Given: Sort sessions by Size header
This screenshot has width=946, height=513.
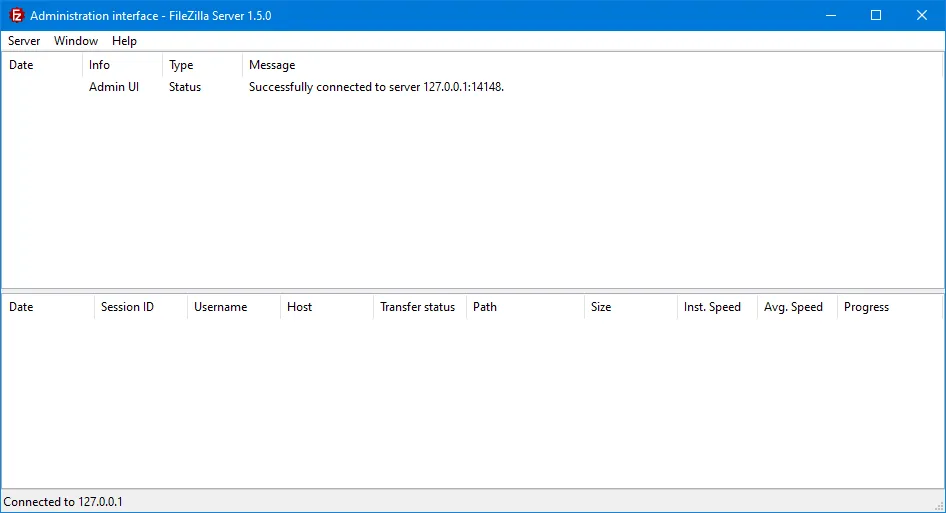Looking at the screenshot, I should tap(631, 307).
